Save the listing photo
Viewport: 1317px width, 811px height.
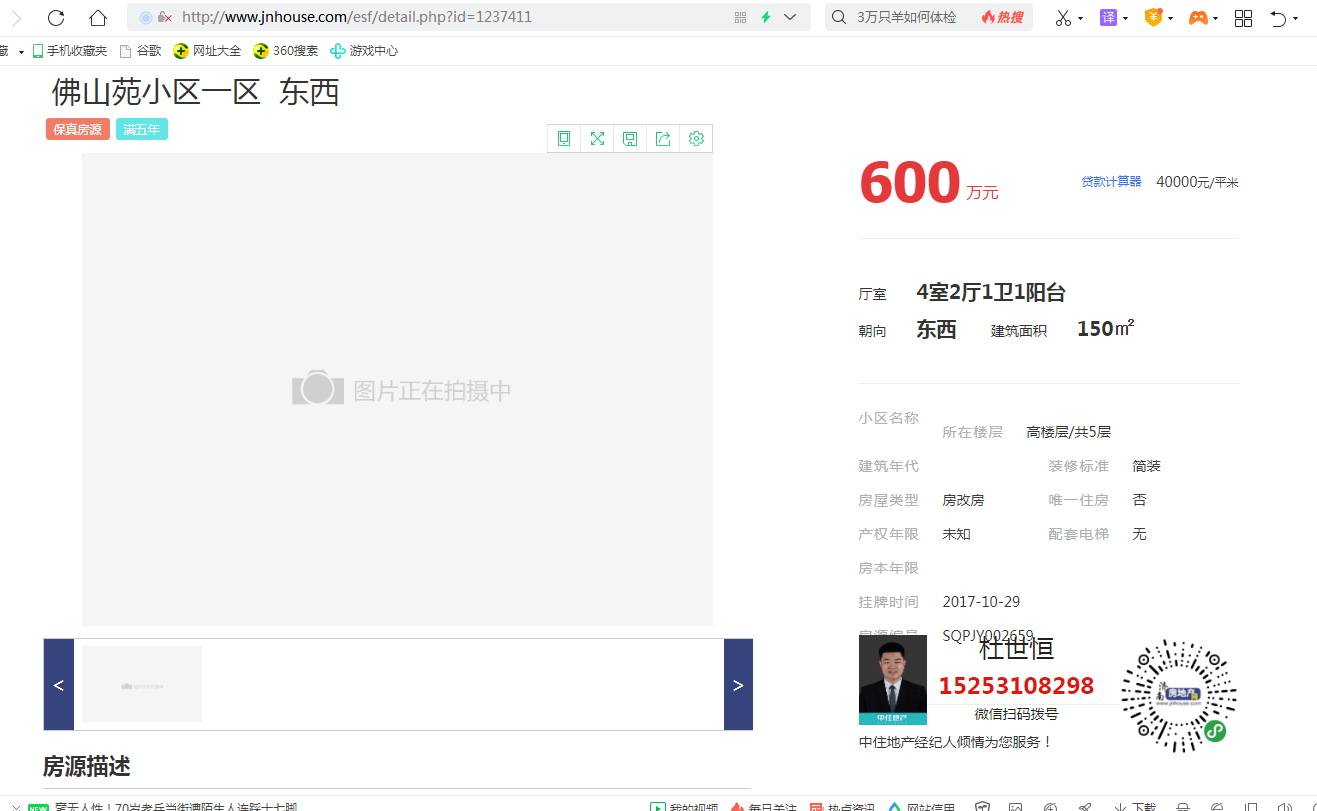[630, 138]
